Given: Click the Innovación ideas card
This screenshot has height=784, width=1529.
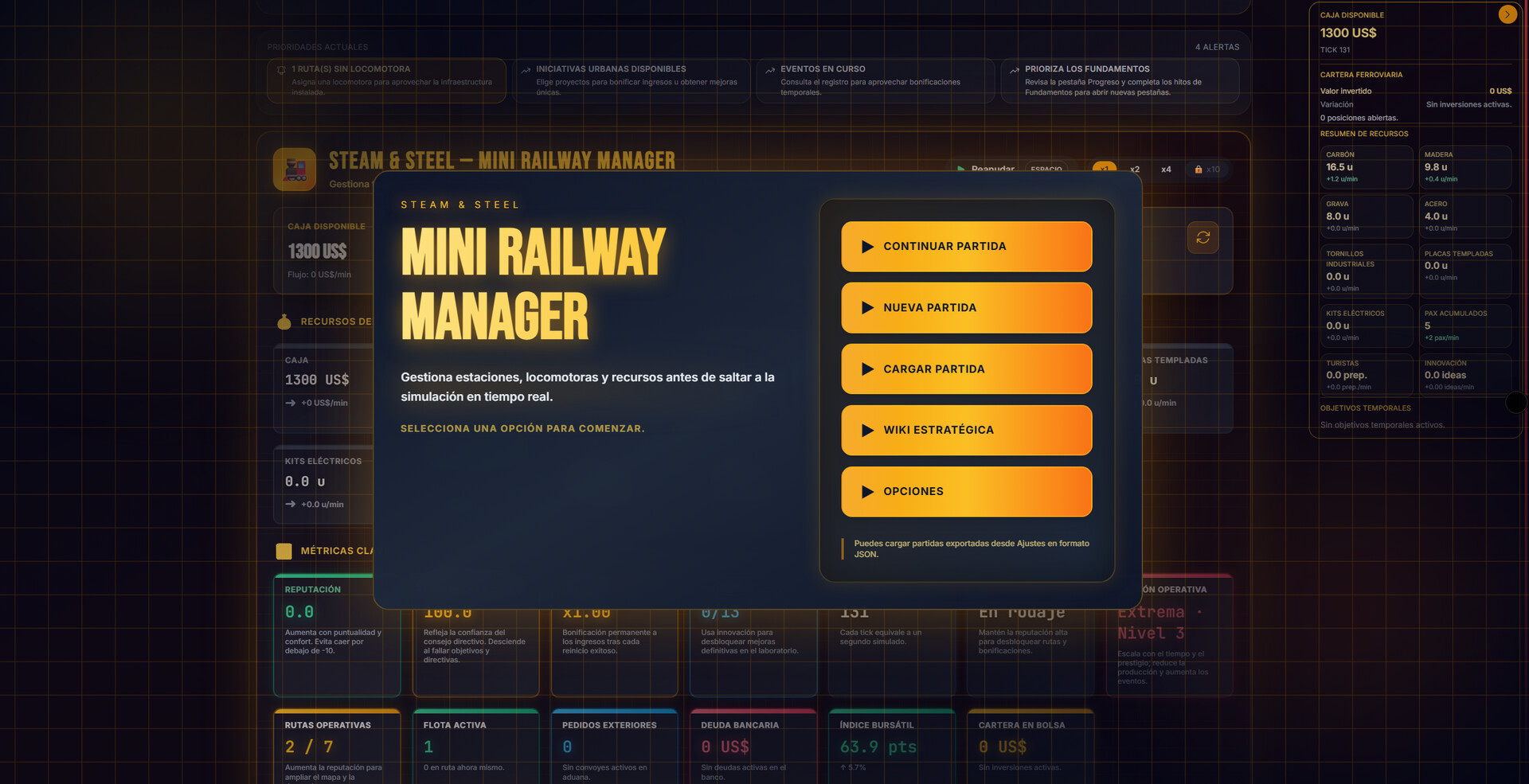Looking at the screenshot, I should 1465,376.
